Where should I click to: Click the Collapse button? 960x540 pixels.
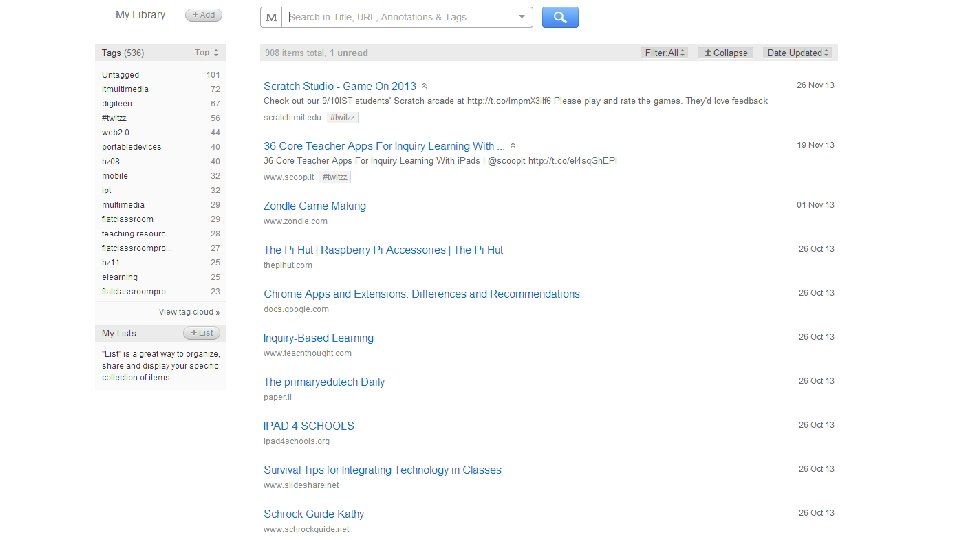(x=726, y=53)
